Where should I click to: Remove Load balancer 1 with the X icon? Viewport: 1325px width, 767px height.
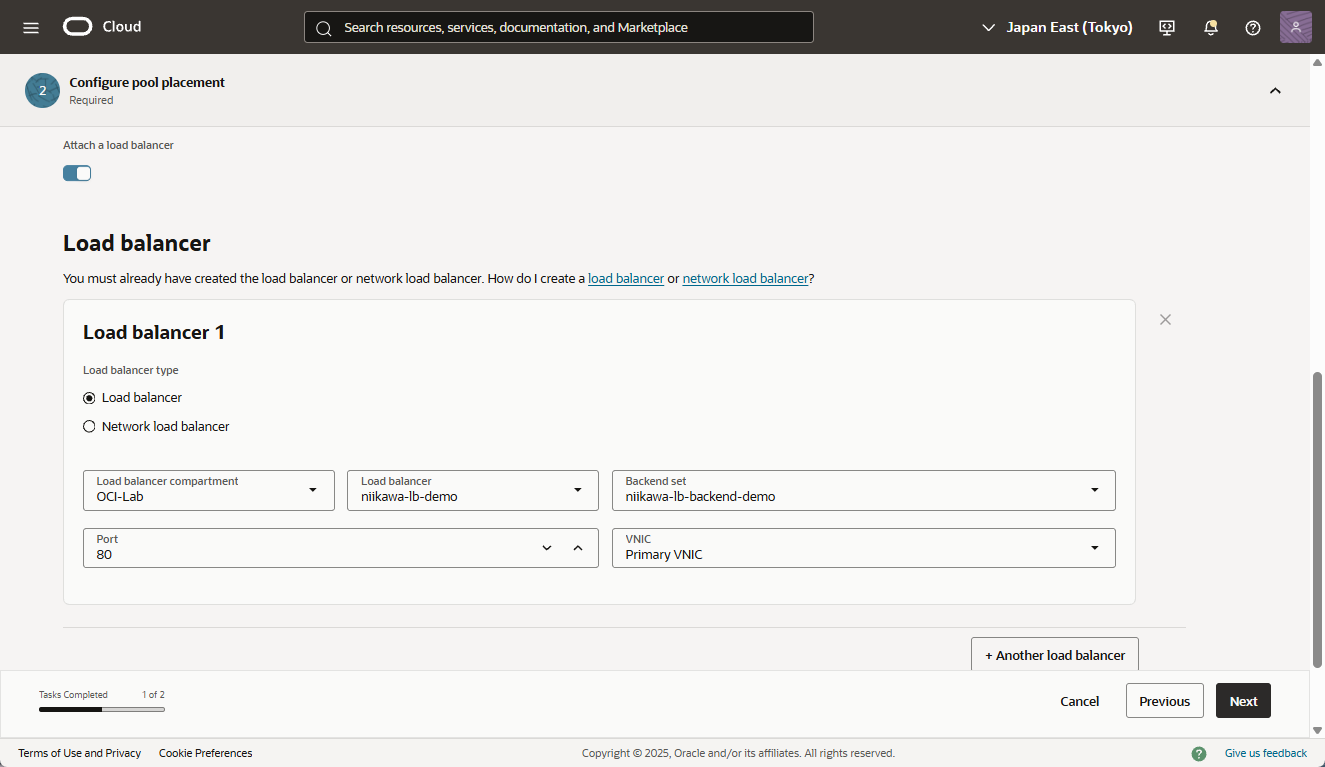click(1165, 320)
